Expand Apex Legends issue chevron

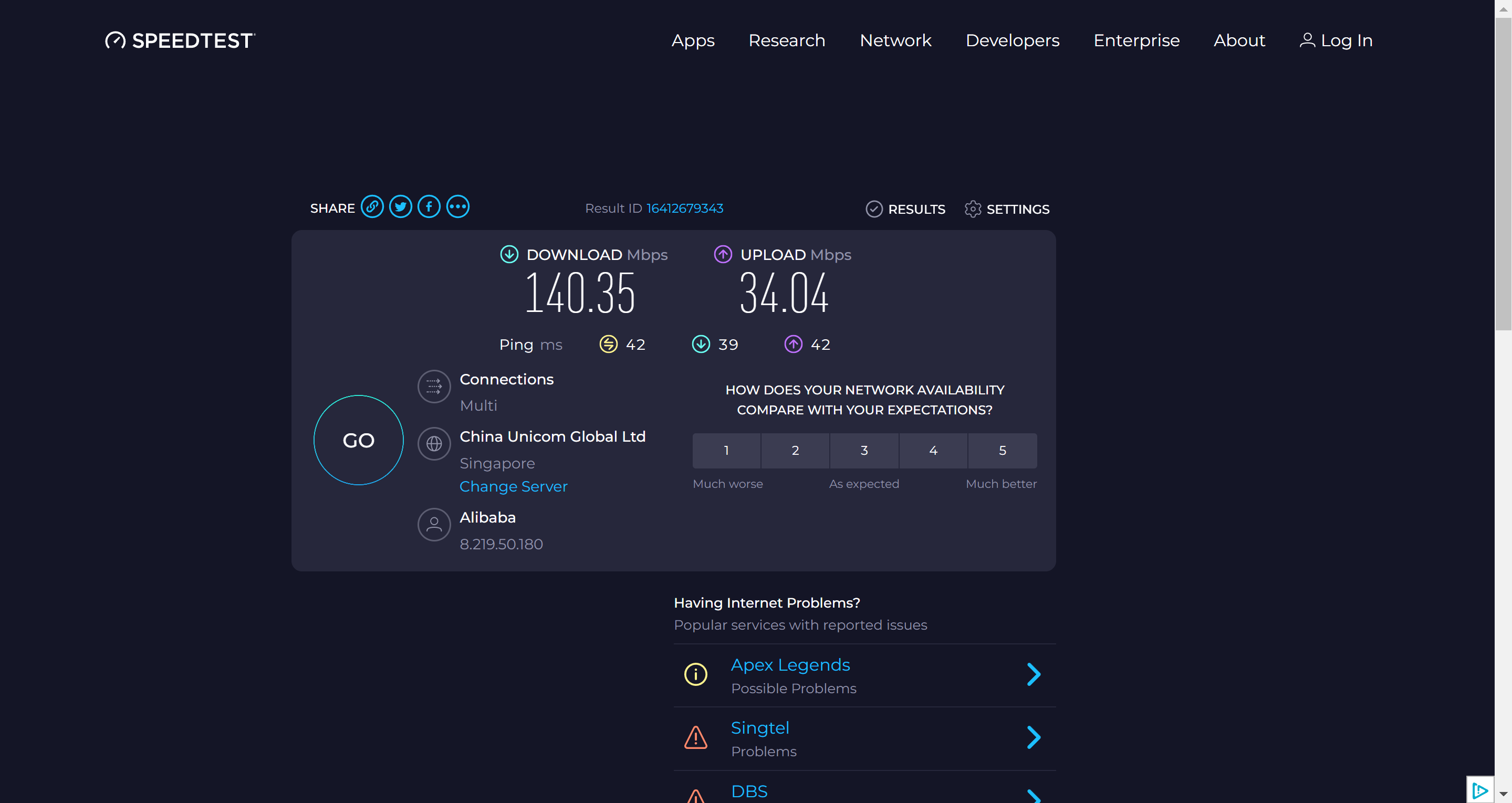pos(1034,674)
